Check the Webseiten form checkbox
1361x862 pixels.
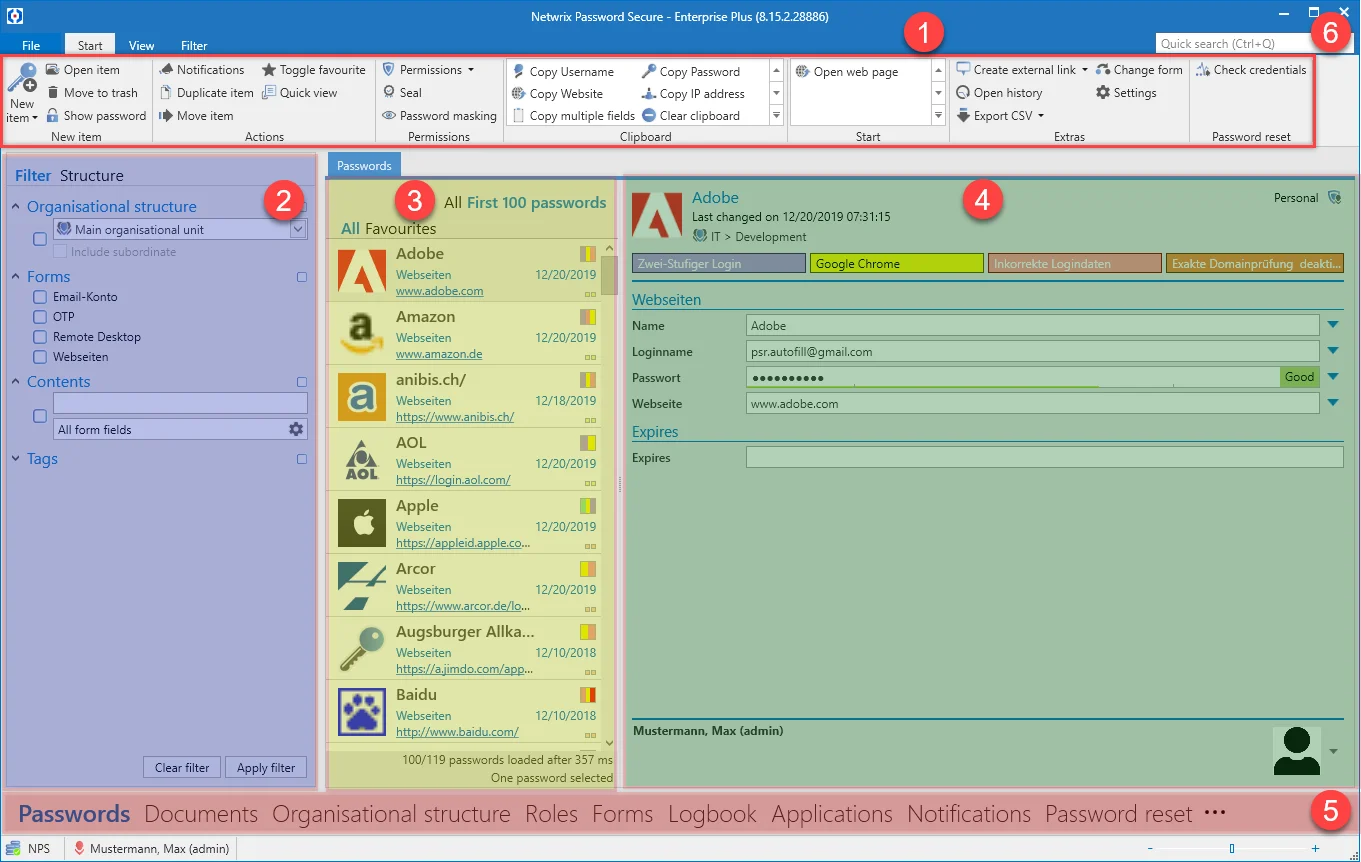click(x=40, y=357)
